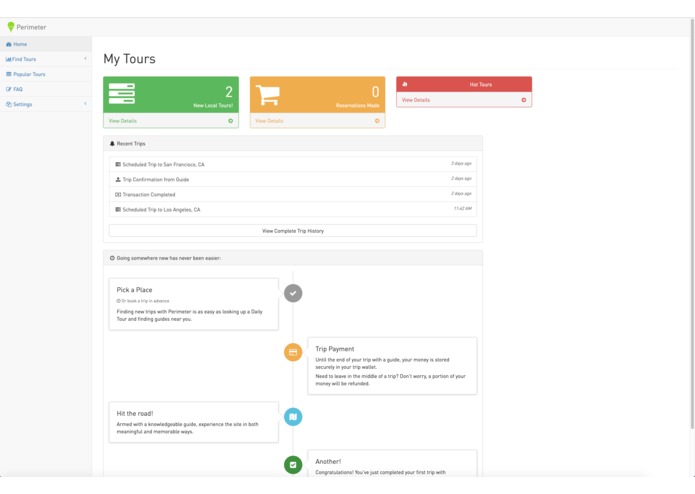Expand the Settings submenu arrow
This screenshot has width=695, height=494.
85,104
